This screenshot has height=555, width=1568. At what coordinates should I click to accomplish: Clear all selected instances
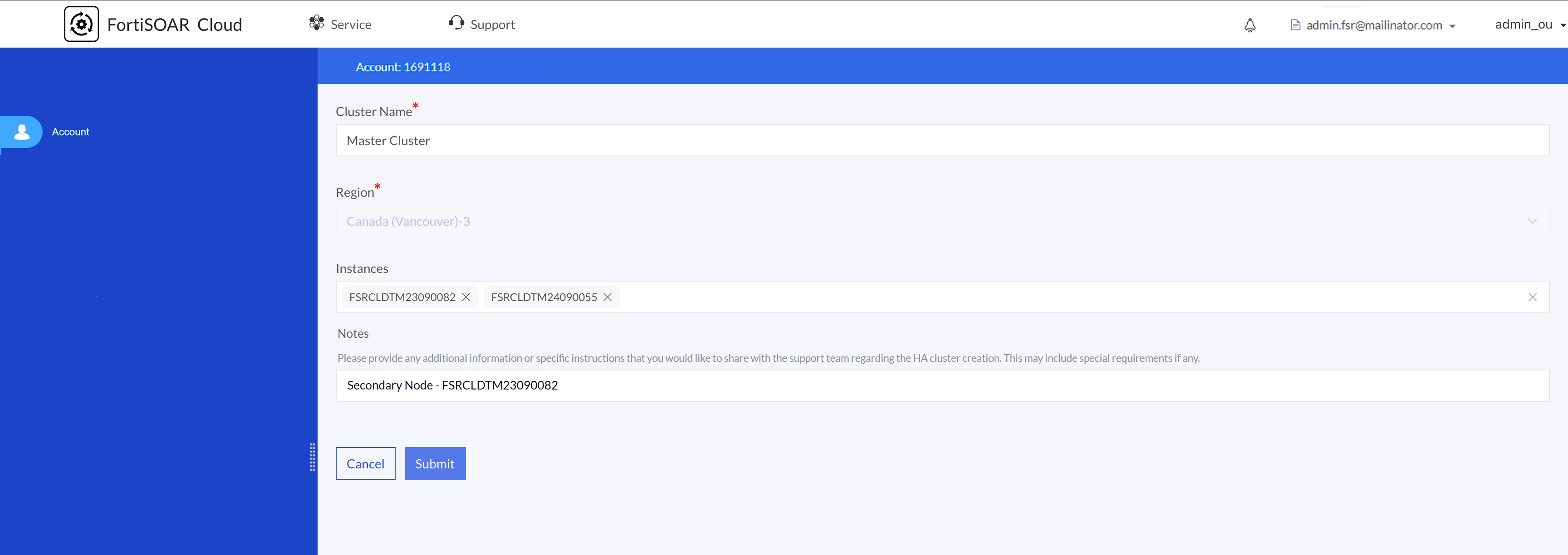coord(1532,297)
